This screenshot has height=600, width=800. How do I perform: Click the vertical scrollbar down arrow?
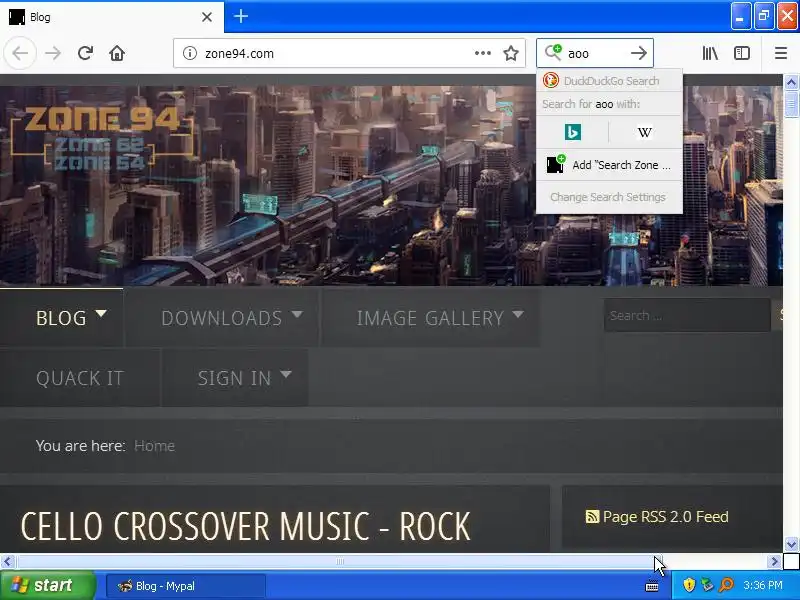[x=791, y=545]
